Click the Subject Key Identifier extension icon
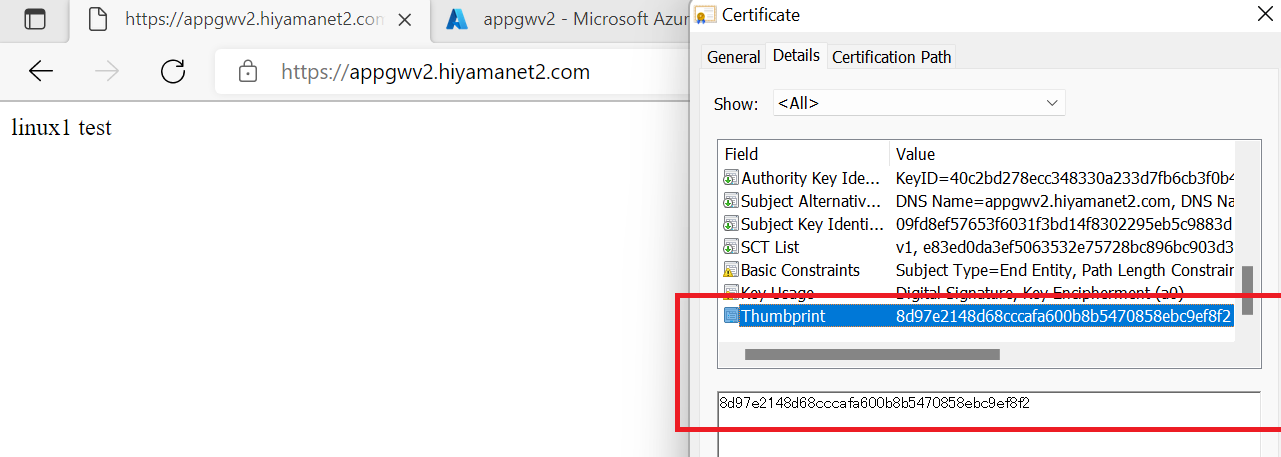Image resolution: width=1281 pixels, height=457 pixels. 731,224
